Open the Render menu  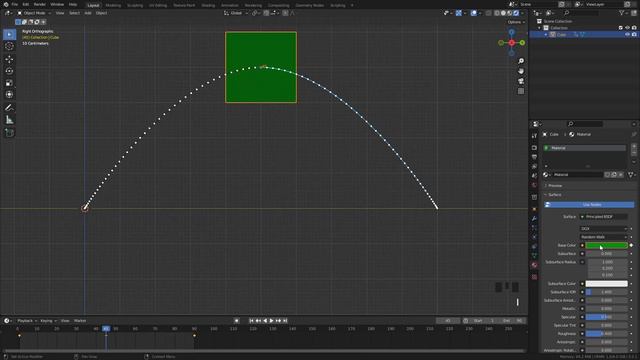coord(40,4)
